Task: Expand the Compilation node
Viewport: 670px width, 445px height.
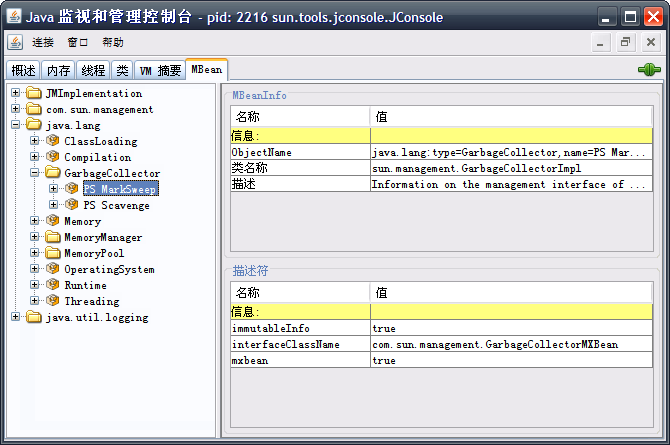Action: coord(35,156)
